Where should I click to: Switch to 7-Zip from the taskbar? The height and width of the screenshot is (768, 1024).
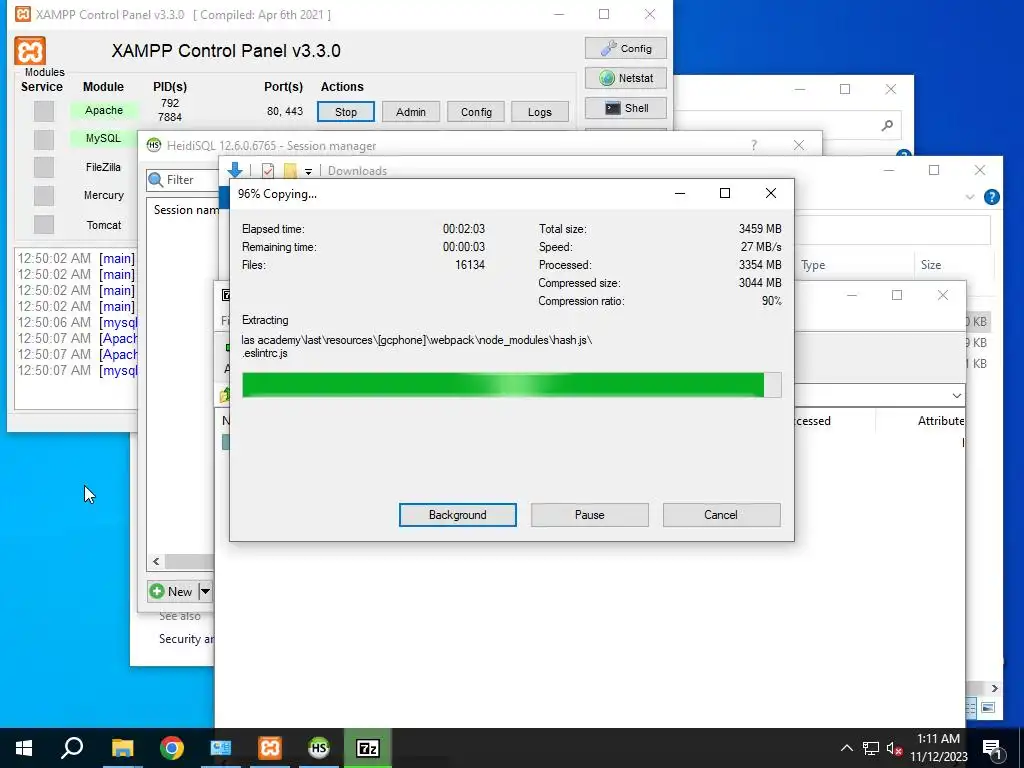[368, 748]
